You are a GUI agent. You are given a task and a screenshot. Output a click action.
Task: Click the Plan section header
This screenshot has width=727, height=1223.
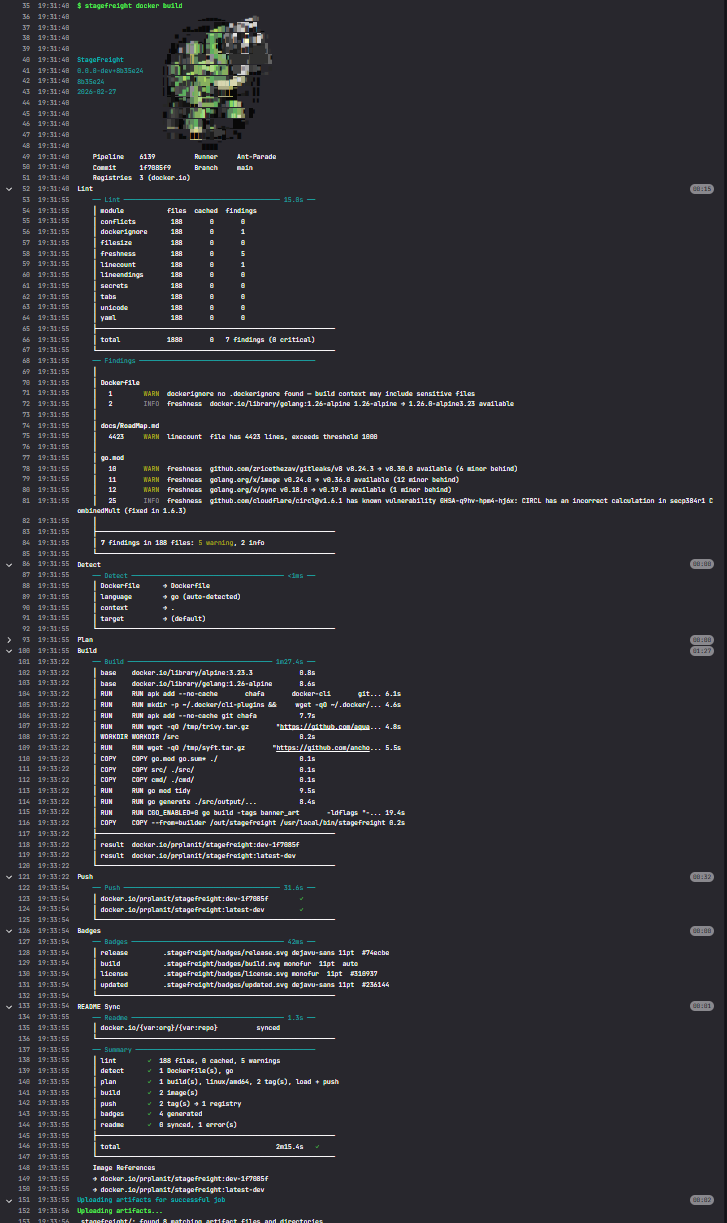click(x=85, y=639)
